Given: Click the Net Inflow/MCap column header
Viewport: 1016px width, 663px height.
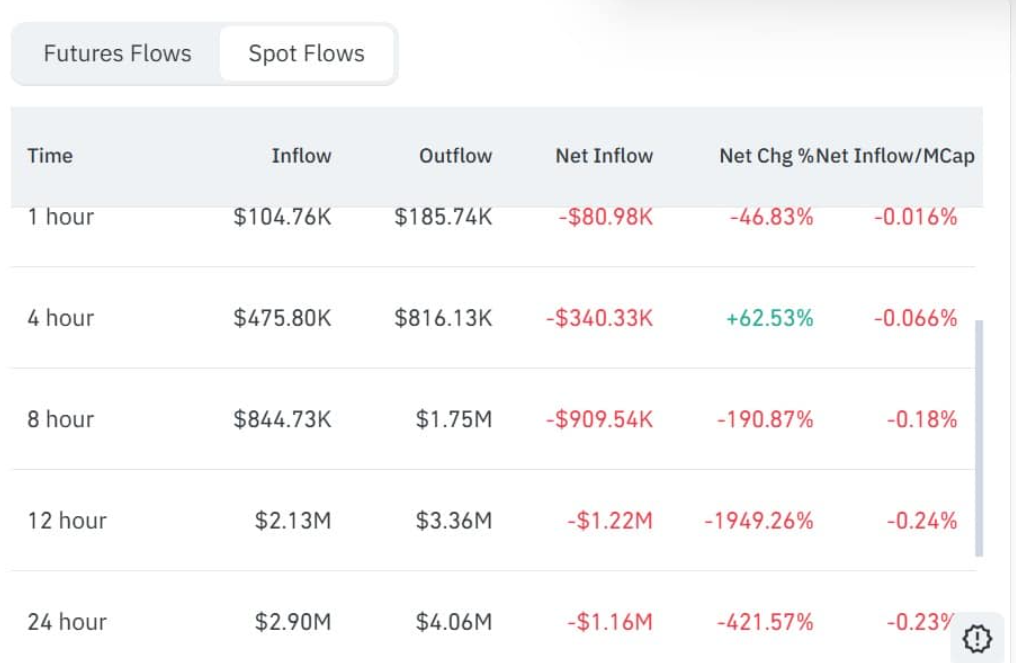Looking at the screenshot, I should [x=896, y=156].
